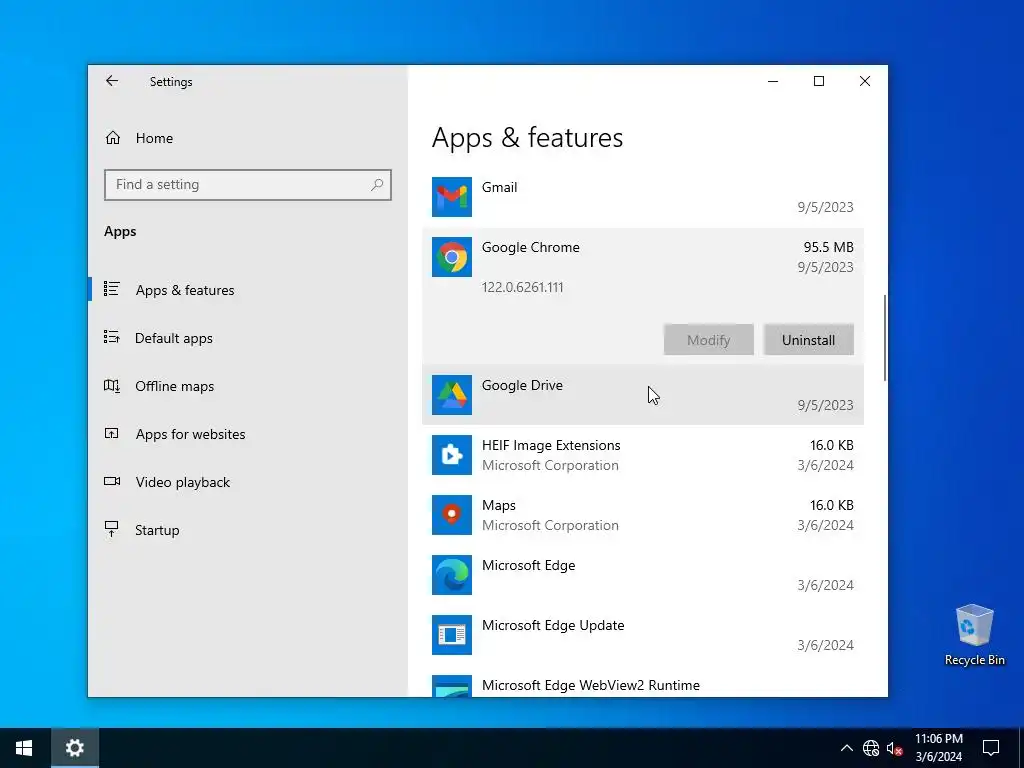Click the Google Drive app icon
The height and width of the screenshot is (768, 1024).
click(452, 394)
